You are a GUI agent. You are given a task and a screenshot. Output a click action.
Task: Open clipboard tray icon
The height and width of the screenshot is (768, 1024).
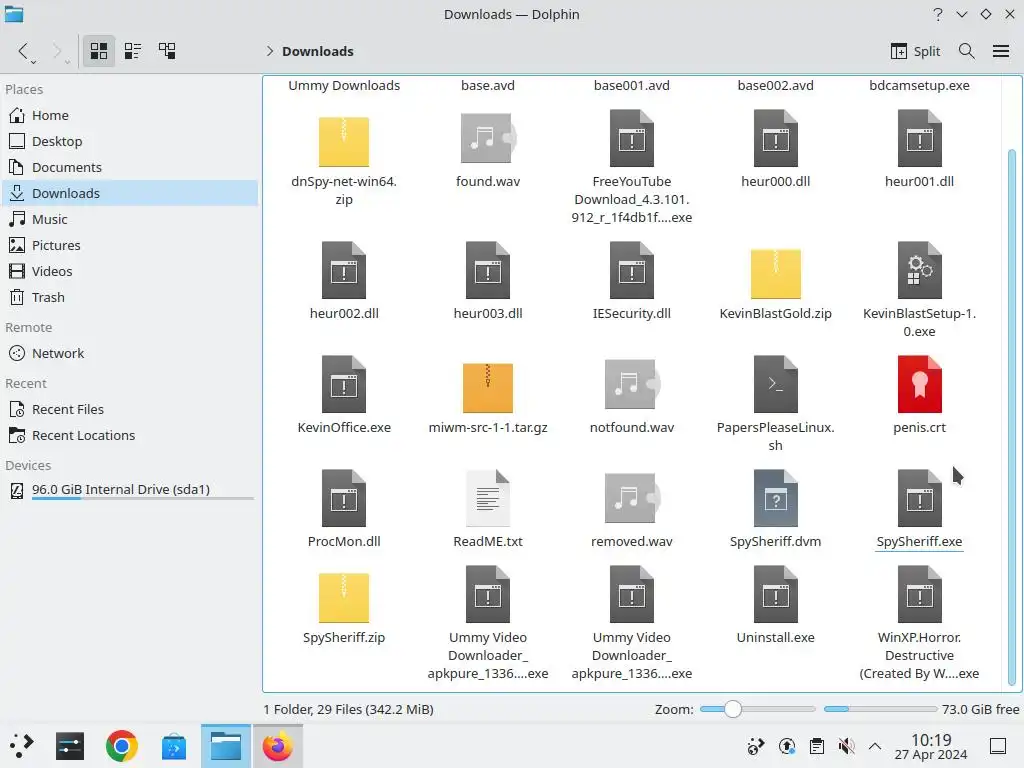816,746
